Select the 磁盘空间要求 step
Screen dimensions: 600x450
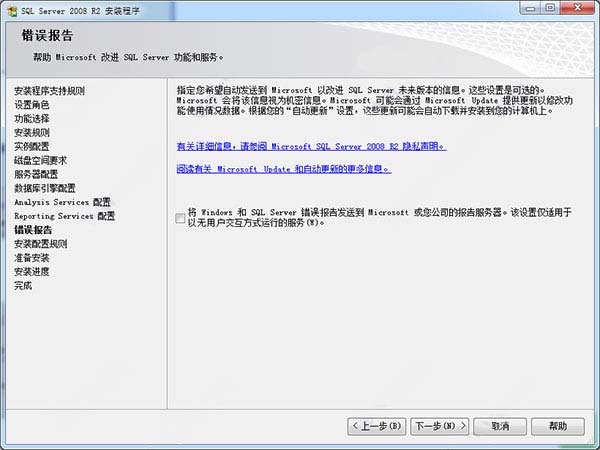coord(41,160)
